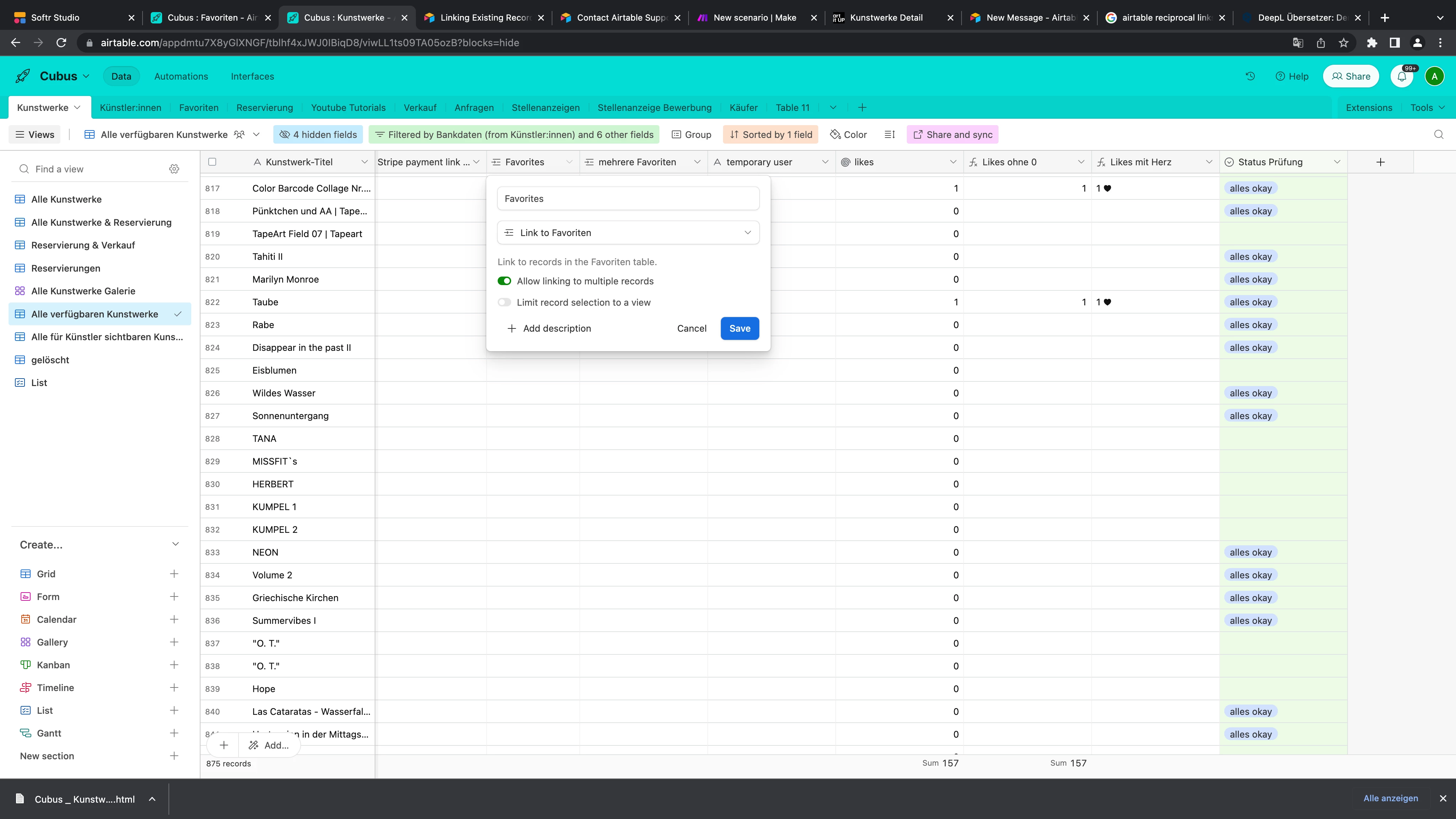
Task: Open the Link to Favoriten field type dropdown
Action: point(627,233)
